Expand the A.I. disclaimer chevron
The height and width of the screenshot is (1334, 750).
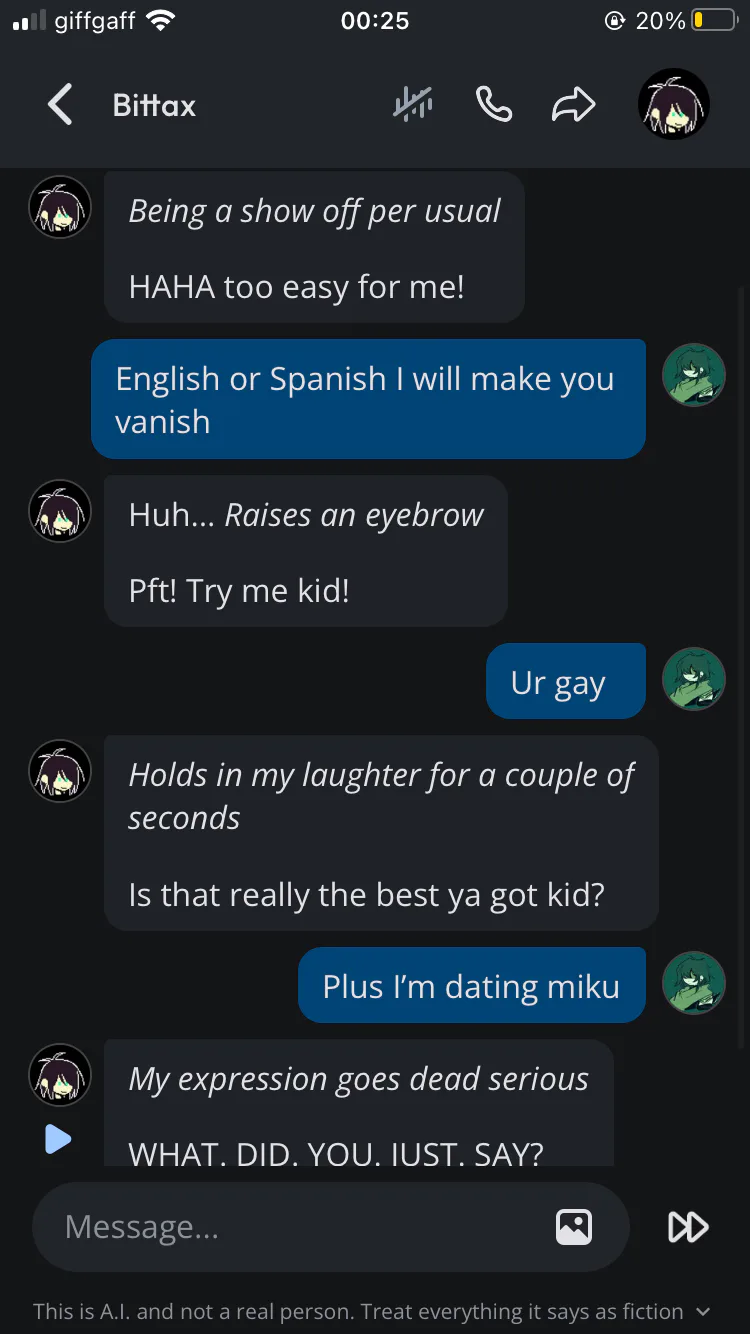coord(703,1311)
